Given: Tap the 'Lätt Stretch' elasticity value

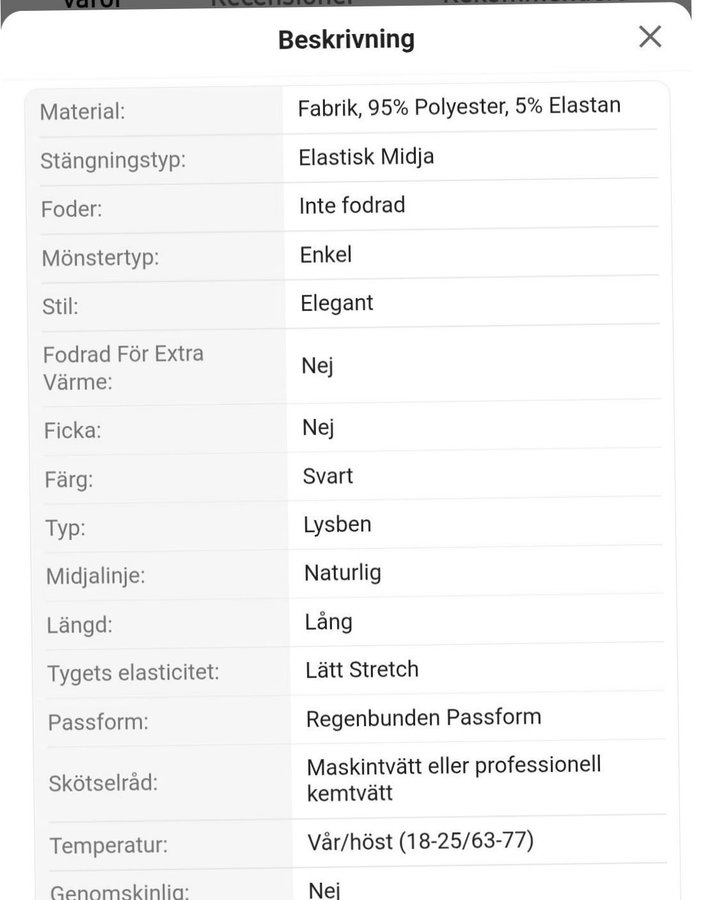Looking at the screenshot, I should pos(362,670).
